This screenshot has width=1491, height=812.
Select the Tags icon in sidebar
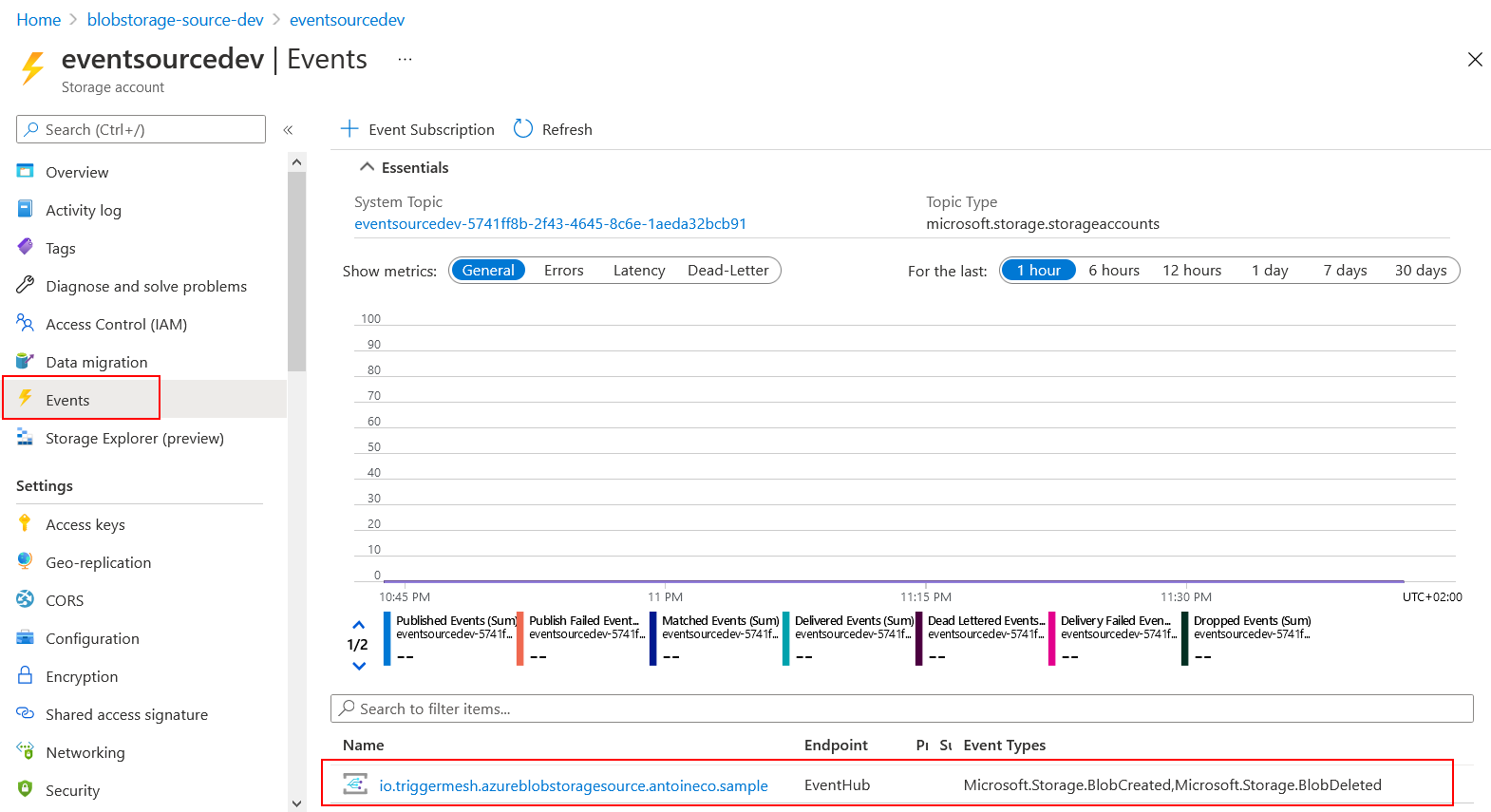(26, 247)
